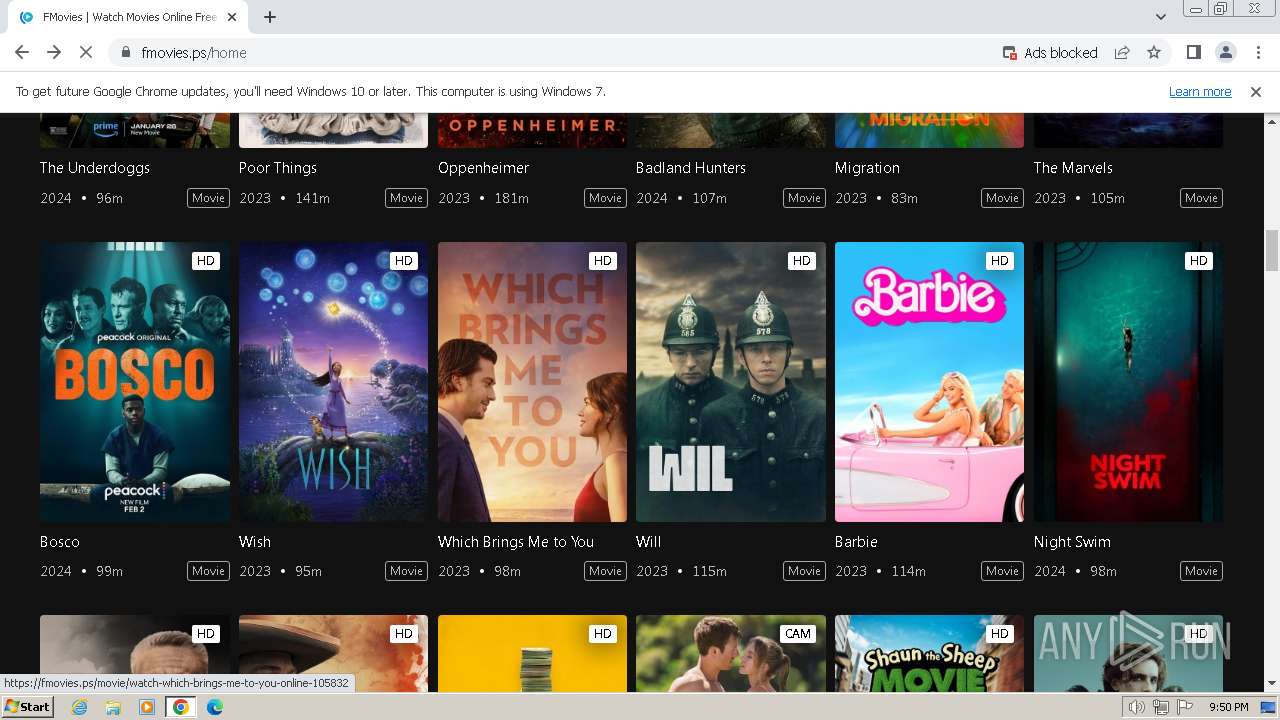Open the Night Swim title link
The image size is (1280, 720).
(1072, 542)
